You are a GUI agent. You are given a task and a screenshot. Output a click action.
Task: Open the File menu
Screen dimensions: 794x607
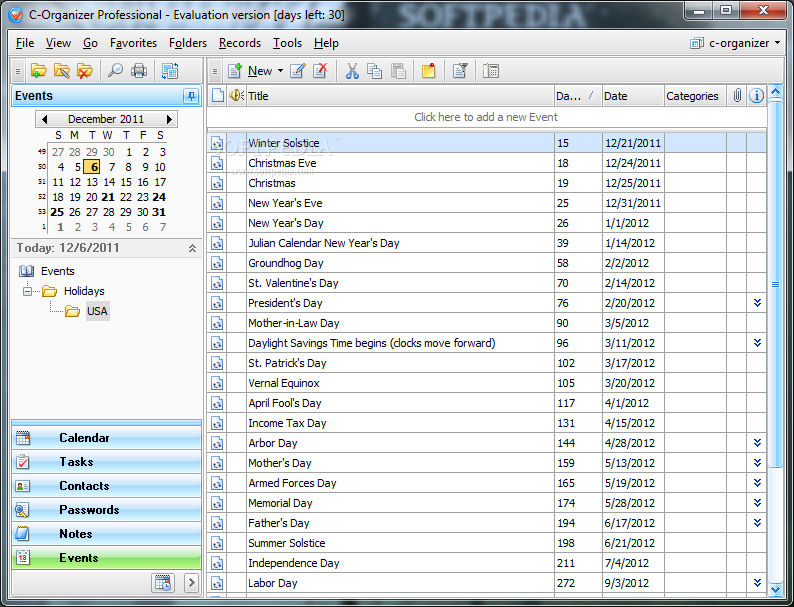tap(25, 43)
